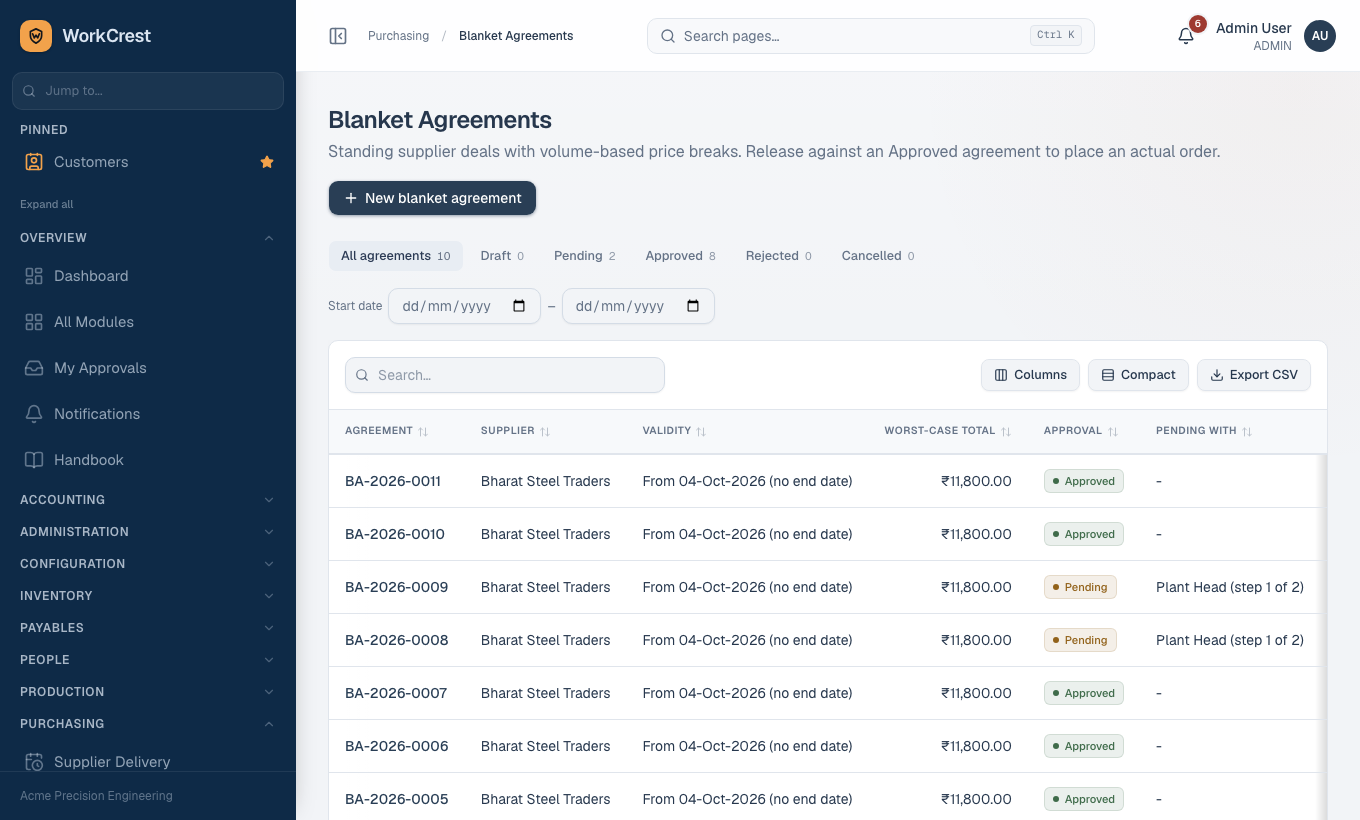Click New blanket agreement button

[x=432, y=198]
